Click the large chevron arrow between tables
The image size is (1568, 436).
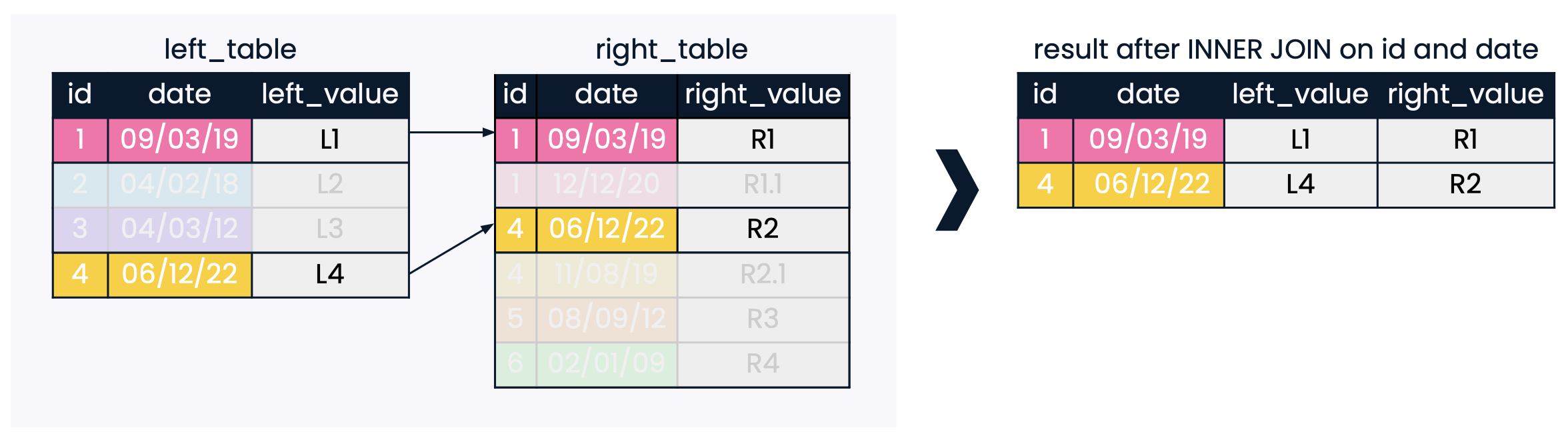[957, 190]
